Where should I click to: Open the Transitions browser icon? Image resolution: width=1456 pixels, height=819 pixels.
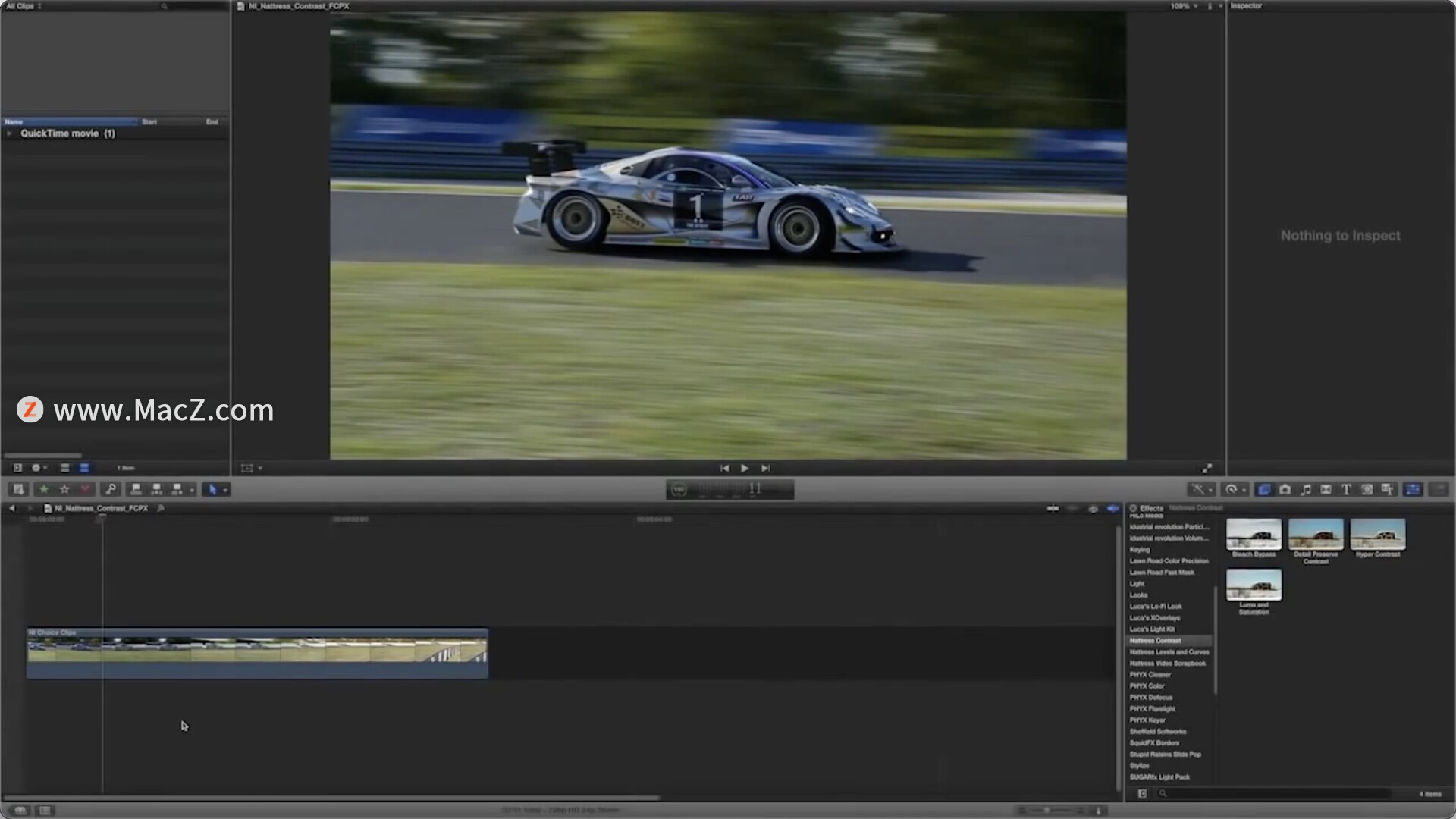point(1326,490)
